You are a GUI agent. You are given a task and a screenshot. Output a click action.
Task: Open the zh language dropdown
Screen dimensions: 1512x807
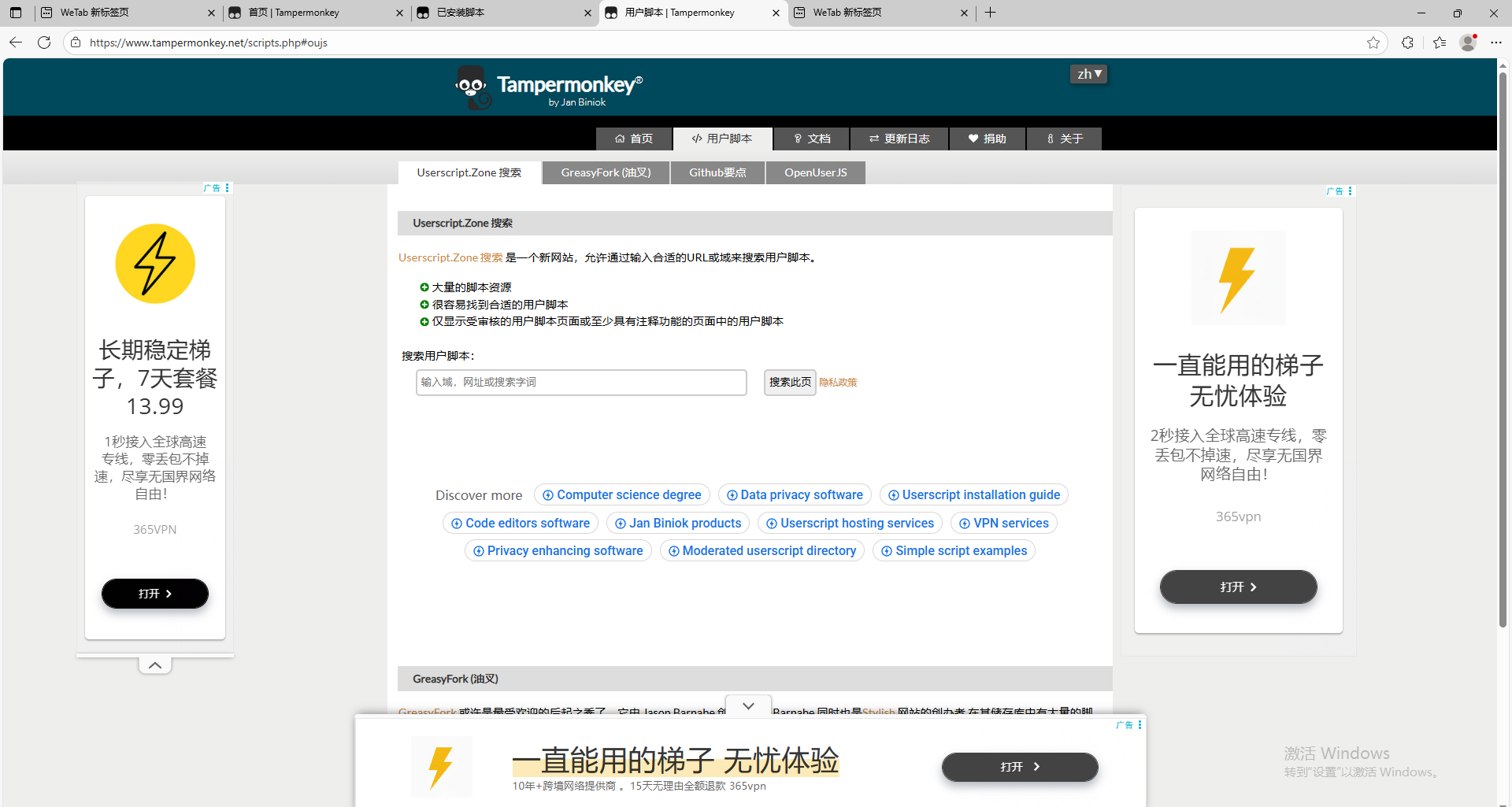pos(1088,74)
